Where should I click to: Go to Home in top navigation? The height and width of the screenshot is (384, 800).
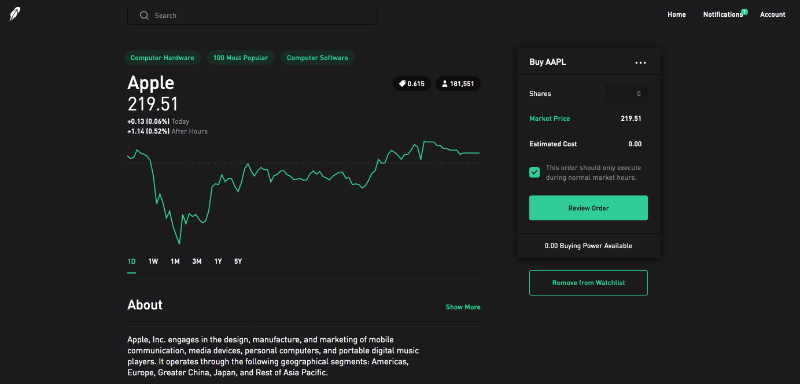(677, 15)
